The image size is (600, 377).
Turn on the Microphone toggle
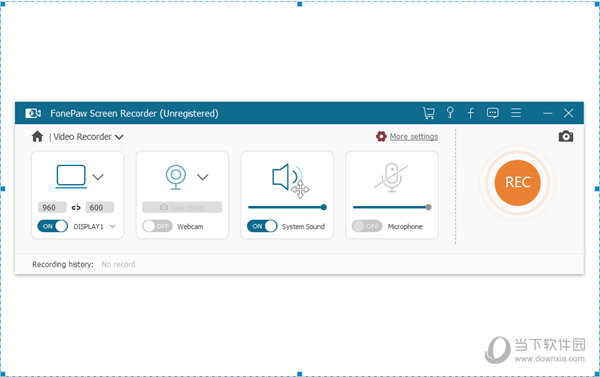(367, 226)
